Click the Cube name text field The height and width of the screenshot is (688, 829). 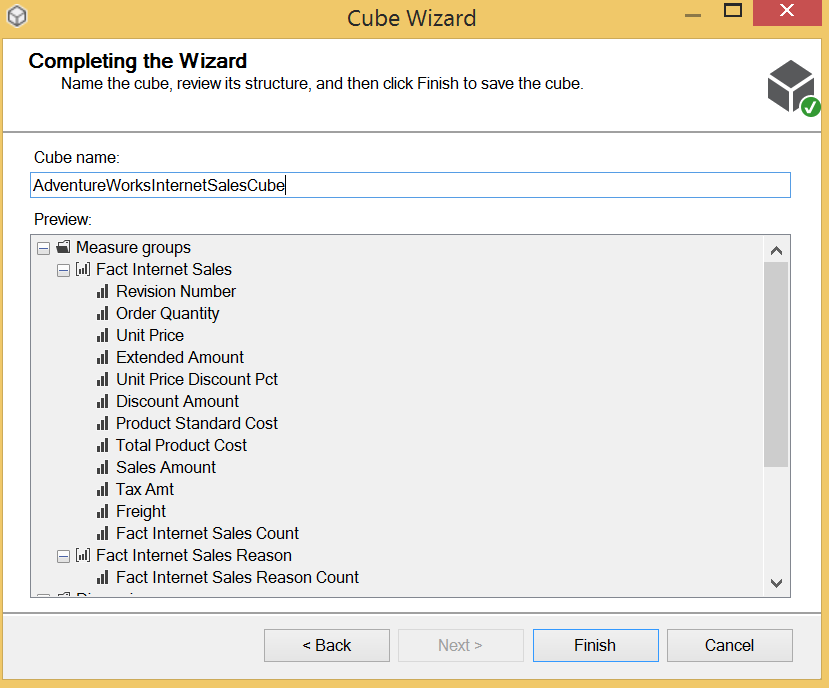(410, 185)
